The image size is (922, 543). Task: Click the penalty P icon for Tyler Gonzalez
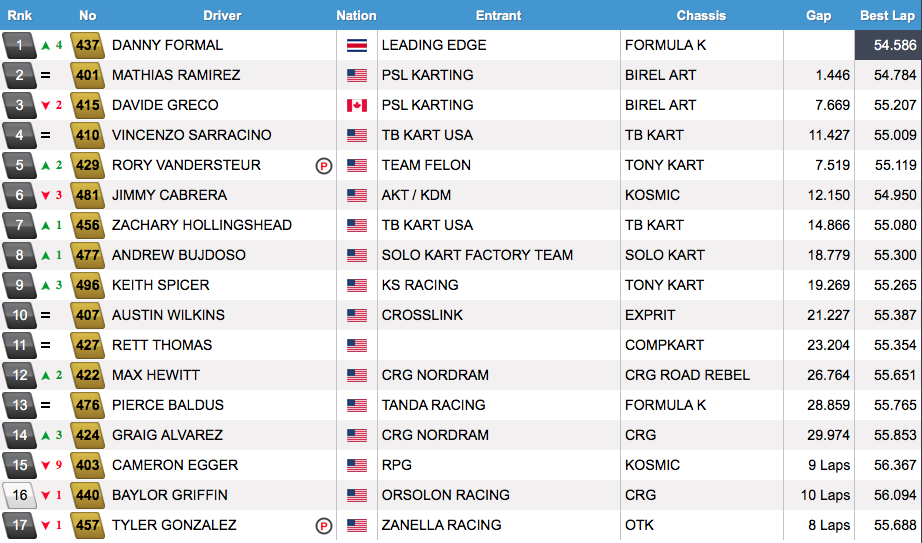(x=323, y=526)
